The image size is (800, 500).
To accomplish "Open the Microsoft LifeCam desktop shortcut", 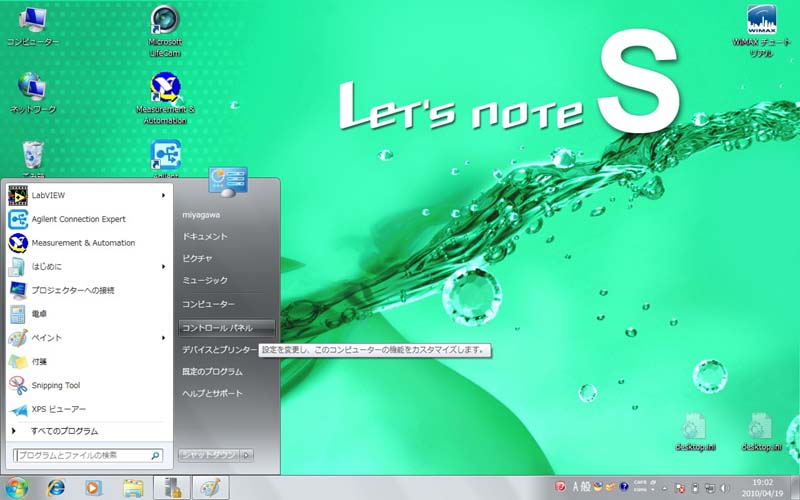I will (x=165, y=31).
